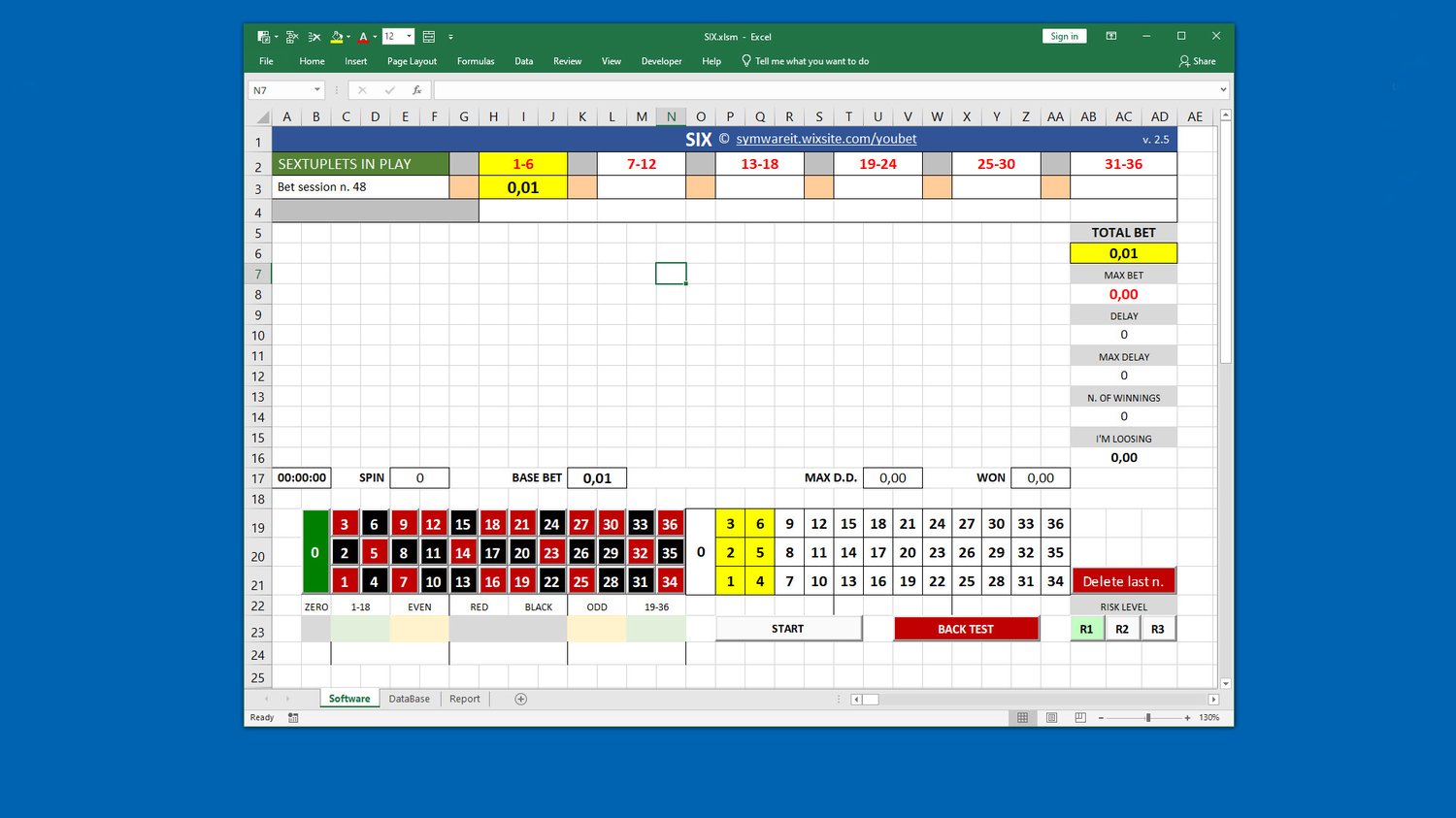
Task: Open the font color dropdown arrow
Action: [x=375, y=38]
